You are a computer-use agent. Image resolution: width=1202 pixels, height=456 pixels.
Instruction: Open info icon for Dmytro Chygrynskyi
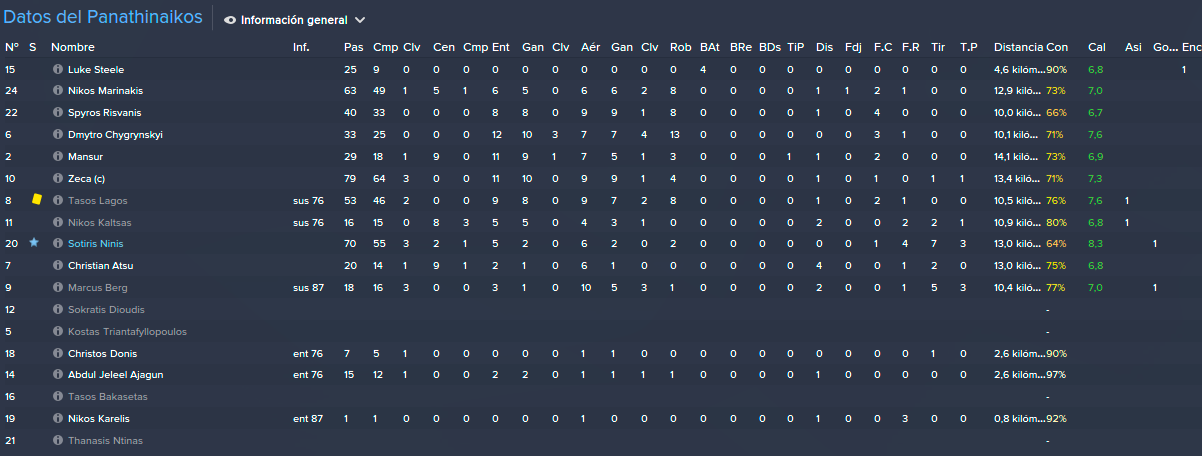pyautogui.click(x=57, y=135)
